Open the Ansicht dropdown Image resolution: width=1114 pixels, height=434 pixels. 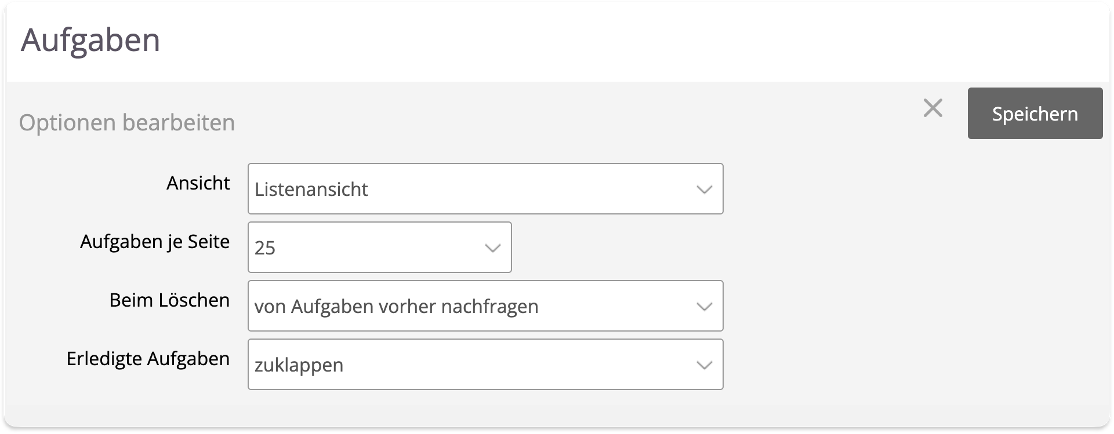pyautogui.click(x=485, y=189)
